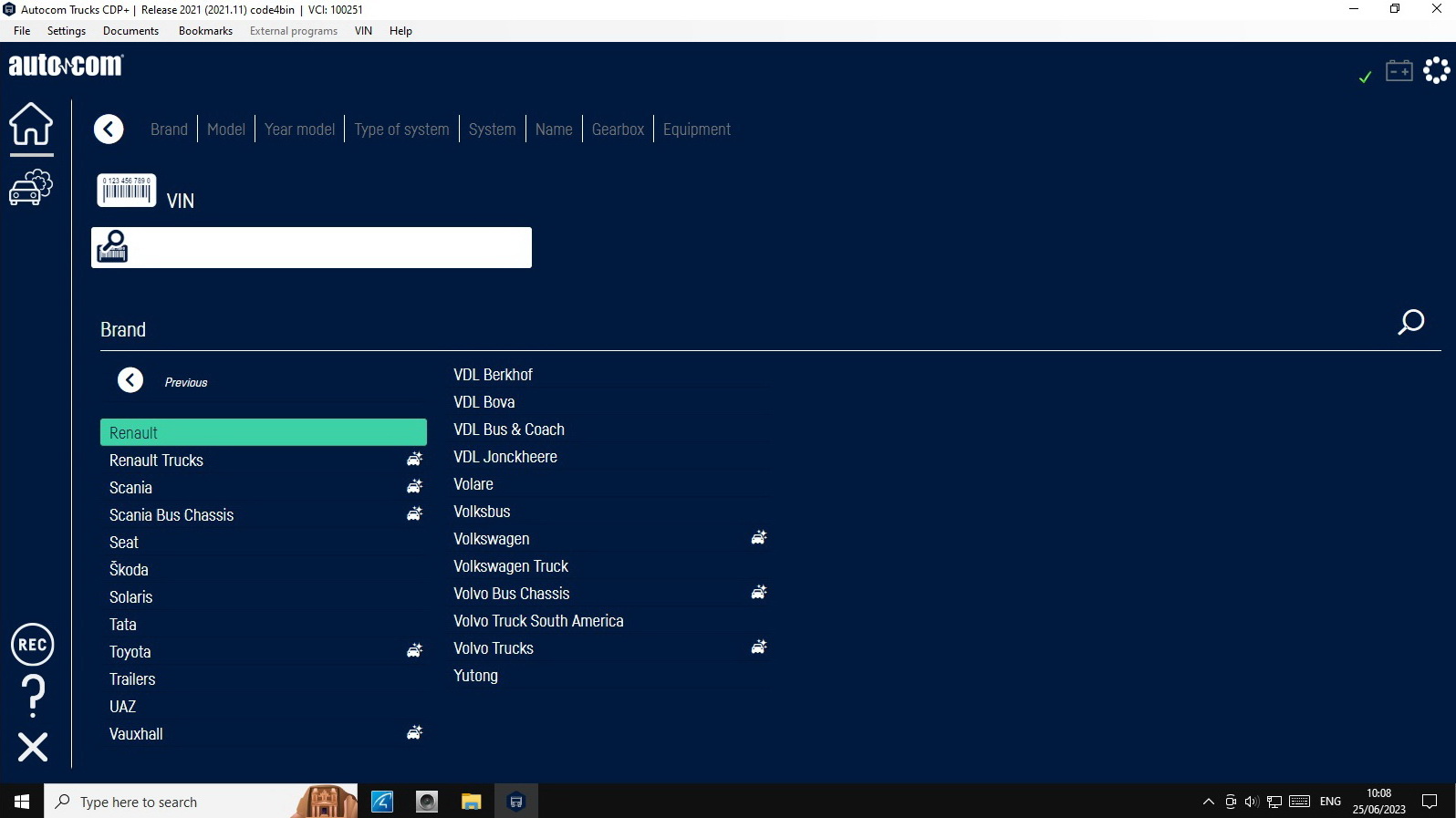Open File Explorer from the taskbar

471,802
